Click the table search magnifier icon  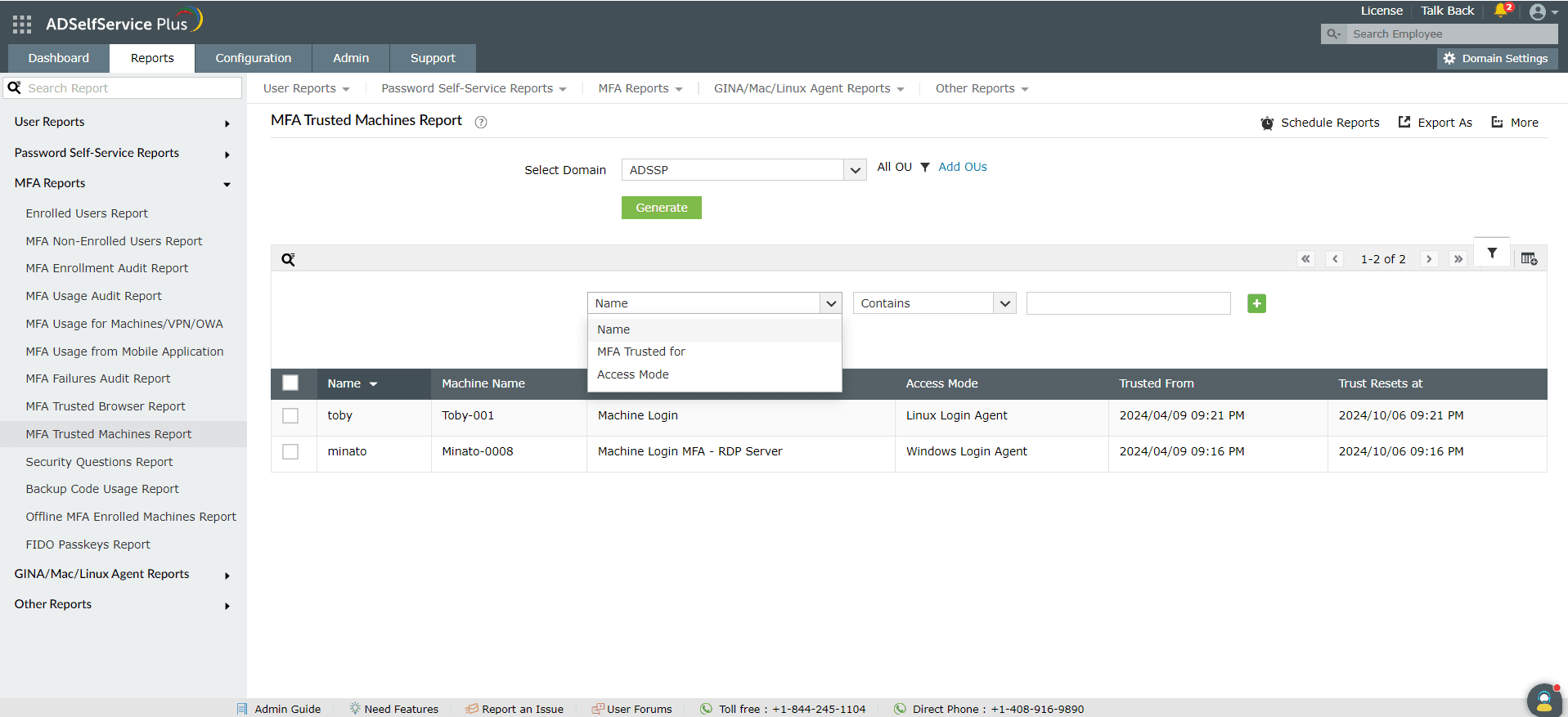pyautogui.click(x=288, y=259)
